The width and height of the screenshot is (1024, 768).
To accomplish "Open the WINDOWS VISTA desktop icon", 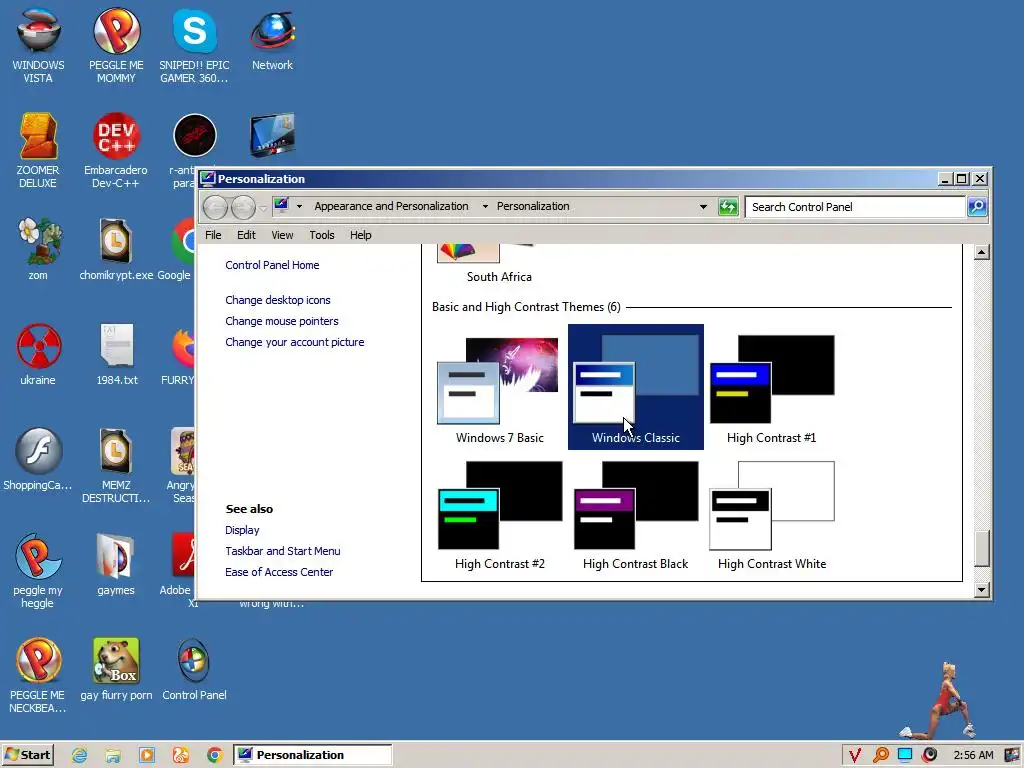I will [x=38, y=46].
